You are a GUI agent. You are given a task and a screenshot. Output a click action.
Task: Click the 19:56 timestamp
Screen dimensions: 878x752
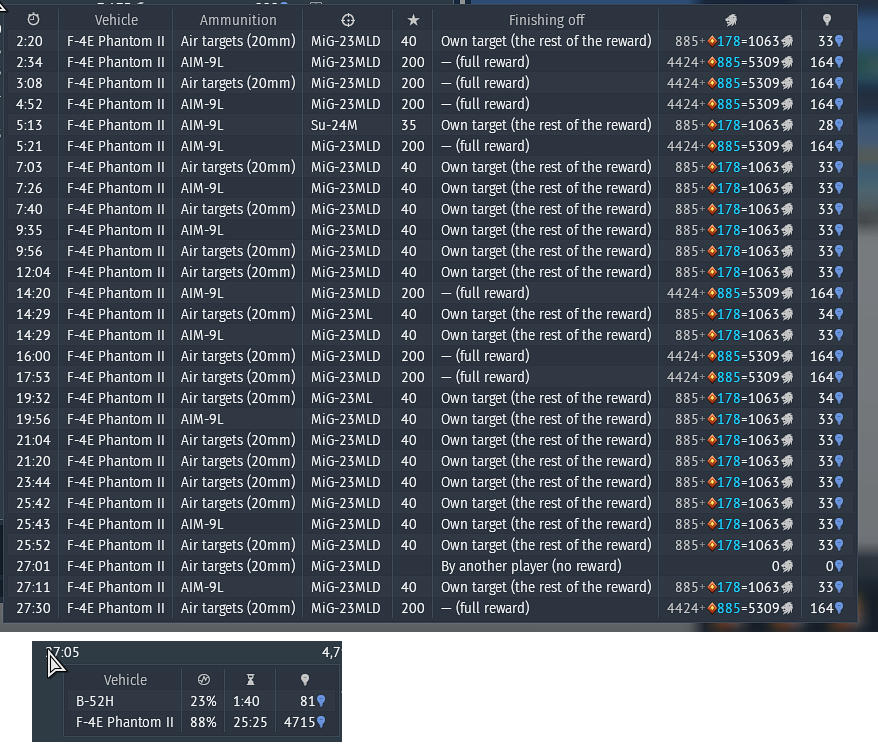(33, 419)
